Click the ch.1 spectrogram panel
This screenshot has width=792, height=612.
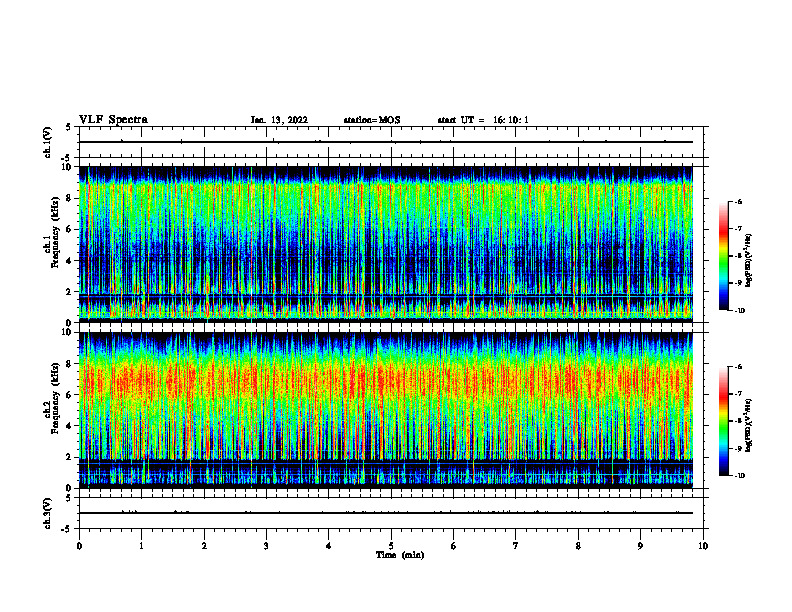386,244
